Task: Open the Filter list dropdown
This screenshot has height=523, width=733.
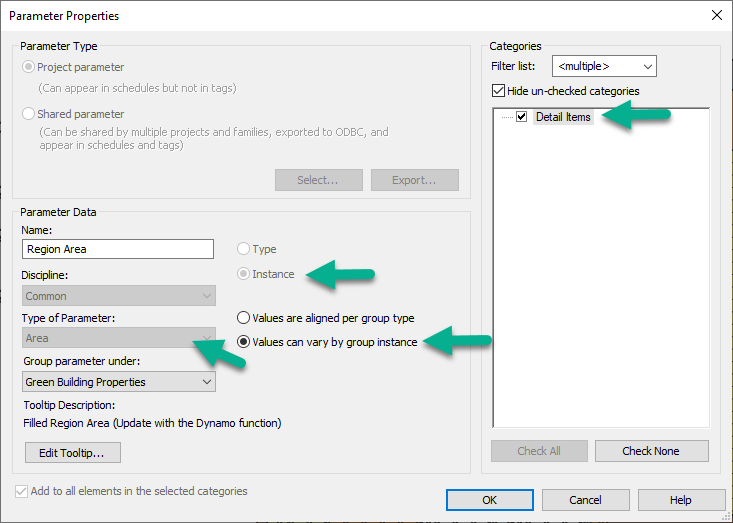Action: point(604,66)
